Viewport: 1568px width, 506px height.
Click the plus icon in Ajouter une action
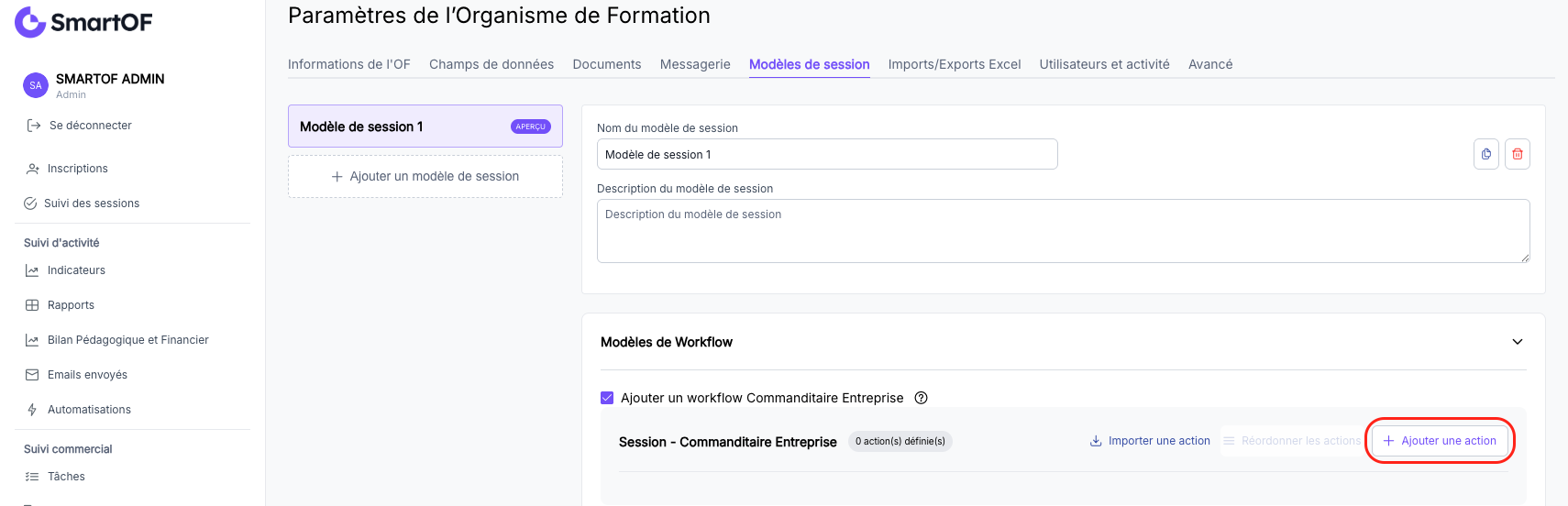point(1389,441)
